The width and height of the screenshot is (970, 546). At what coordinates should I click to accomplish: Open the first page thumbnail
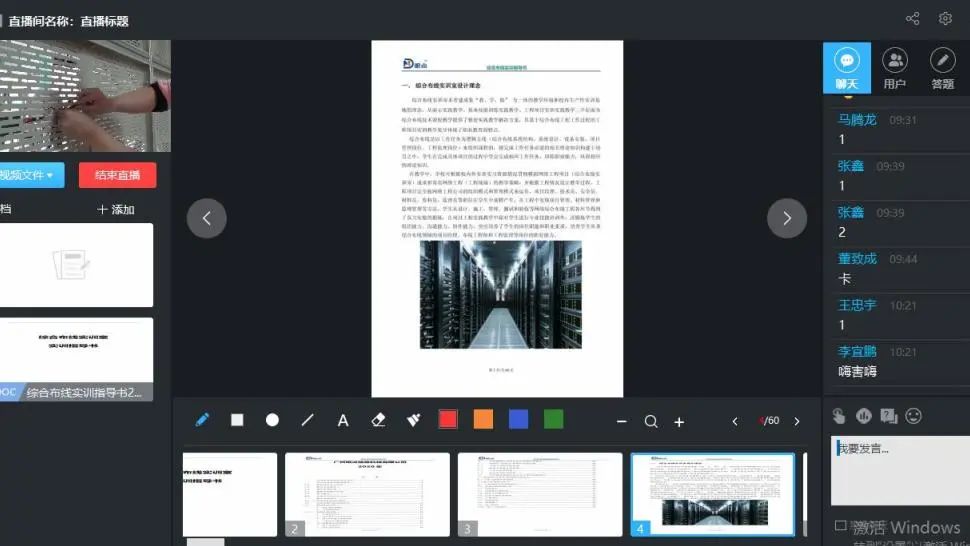pyautogui.click(x=230, y=495)
